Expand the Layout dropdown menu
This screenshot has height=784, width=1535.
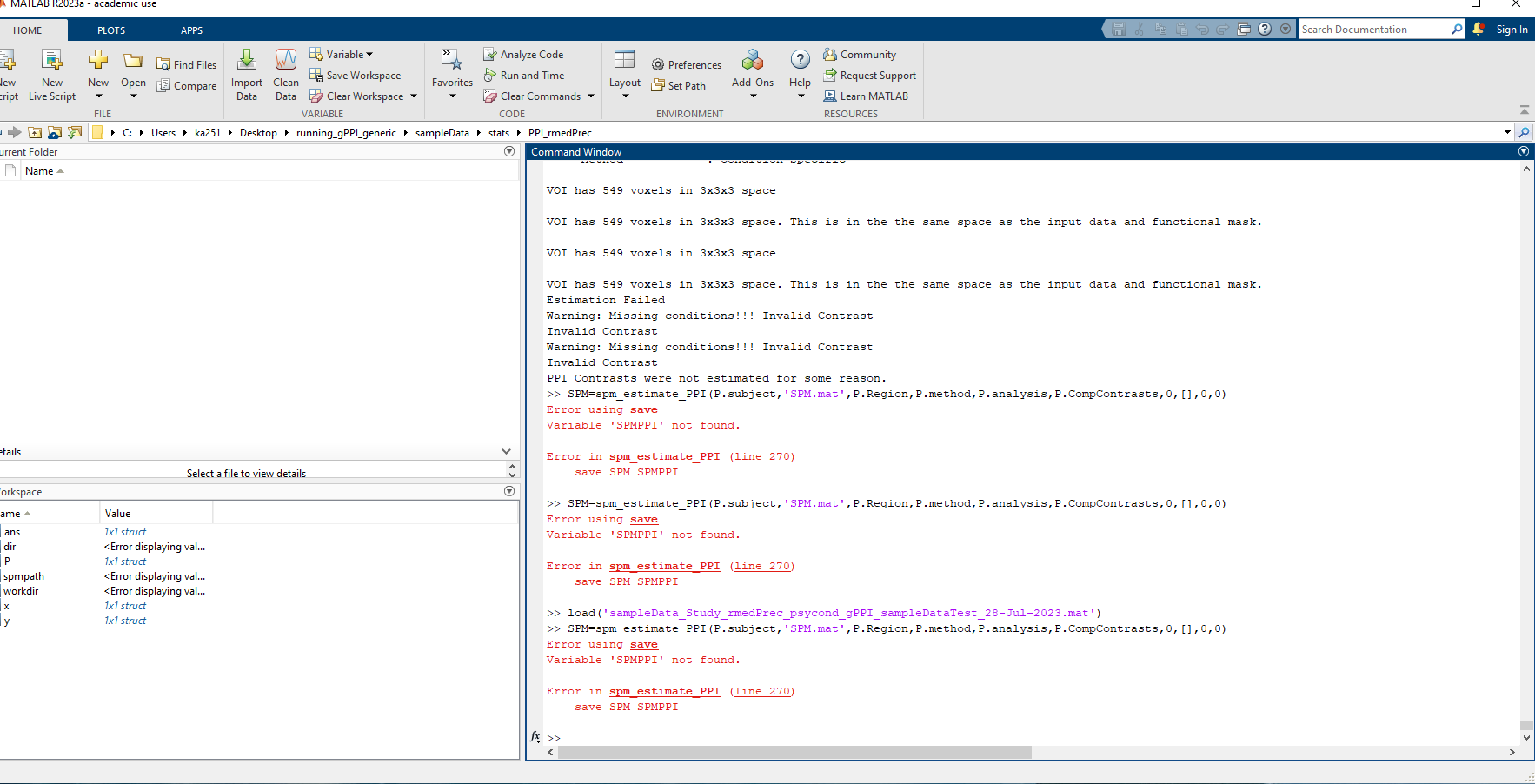click(625, 96)
